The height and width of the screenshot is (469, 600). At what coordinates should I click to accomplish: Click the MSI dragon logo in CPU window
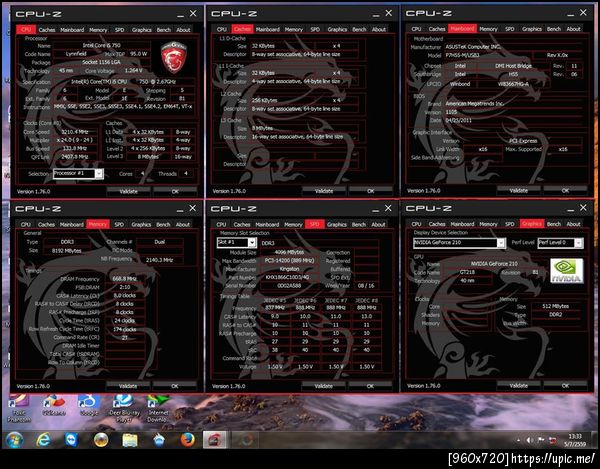(x=173, y=57)
